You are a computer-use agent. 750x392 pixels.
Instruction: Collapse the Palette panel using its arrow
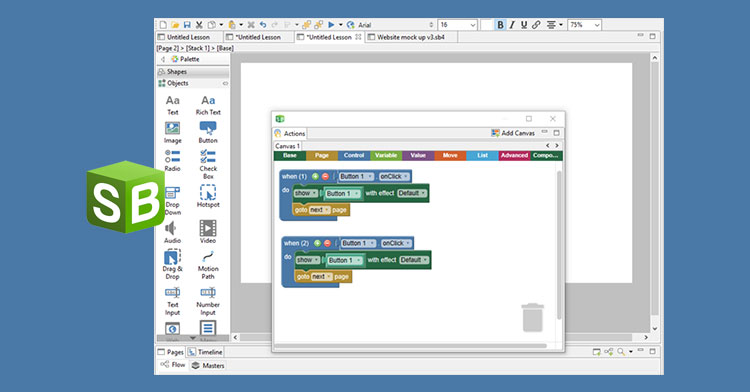click(163, 59)
